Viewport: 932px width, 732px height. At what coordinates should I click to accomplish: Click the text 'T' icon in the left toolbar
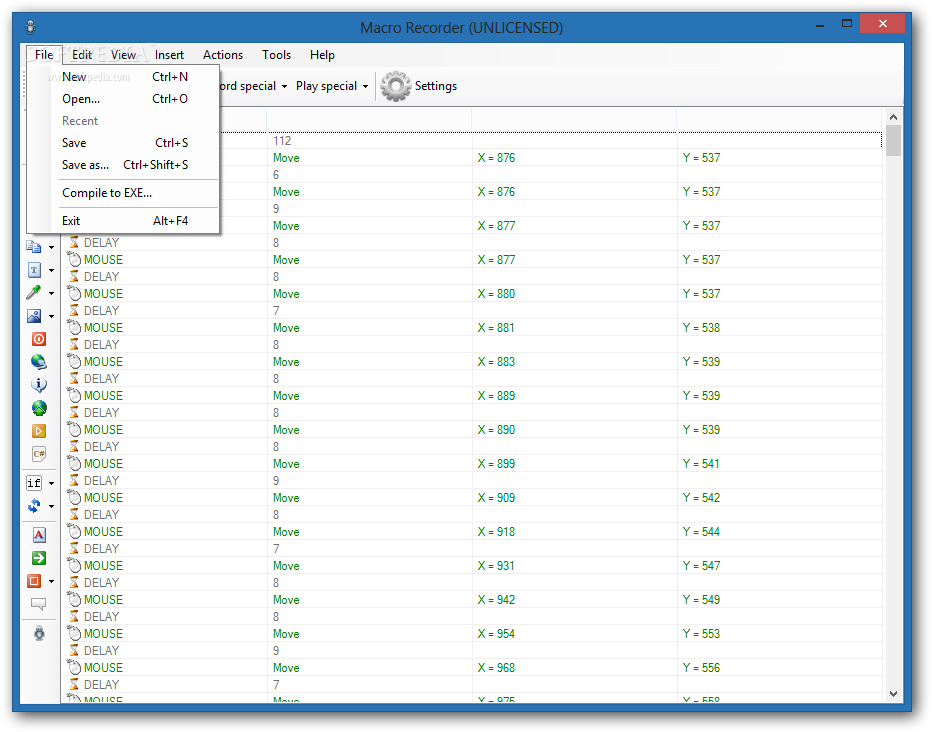click(x=34, y=270)
